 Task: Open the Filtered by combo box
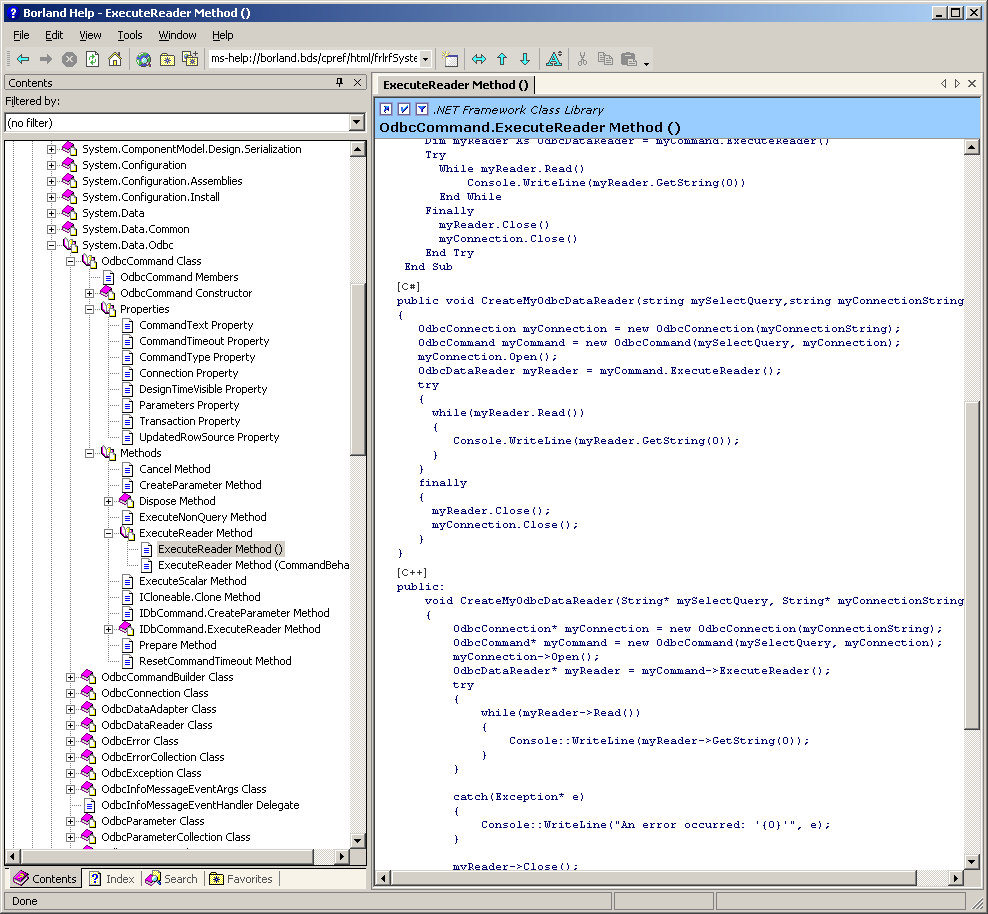184,122
